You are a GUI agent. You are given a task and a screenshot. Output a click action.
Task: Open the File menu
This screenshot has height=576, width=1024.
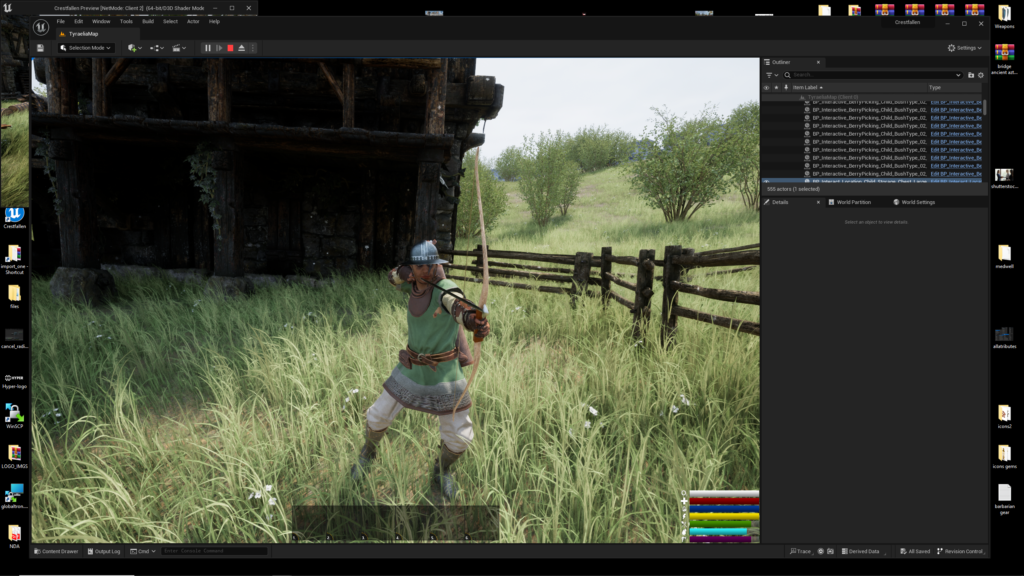61,22
